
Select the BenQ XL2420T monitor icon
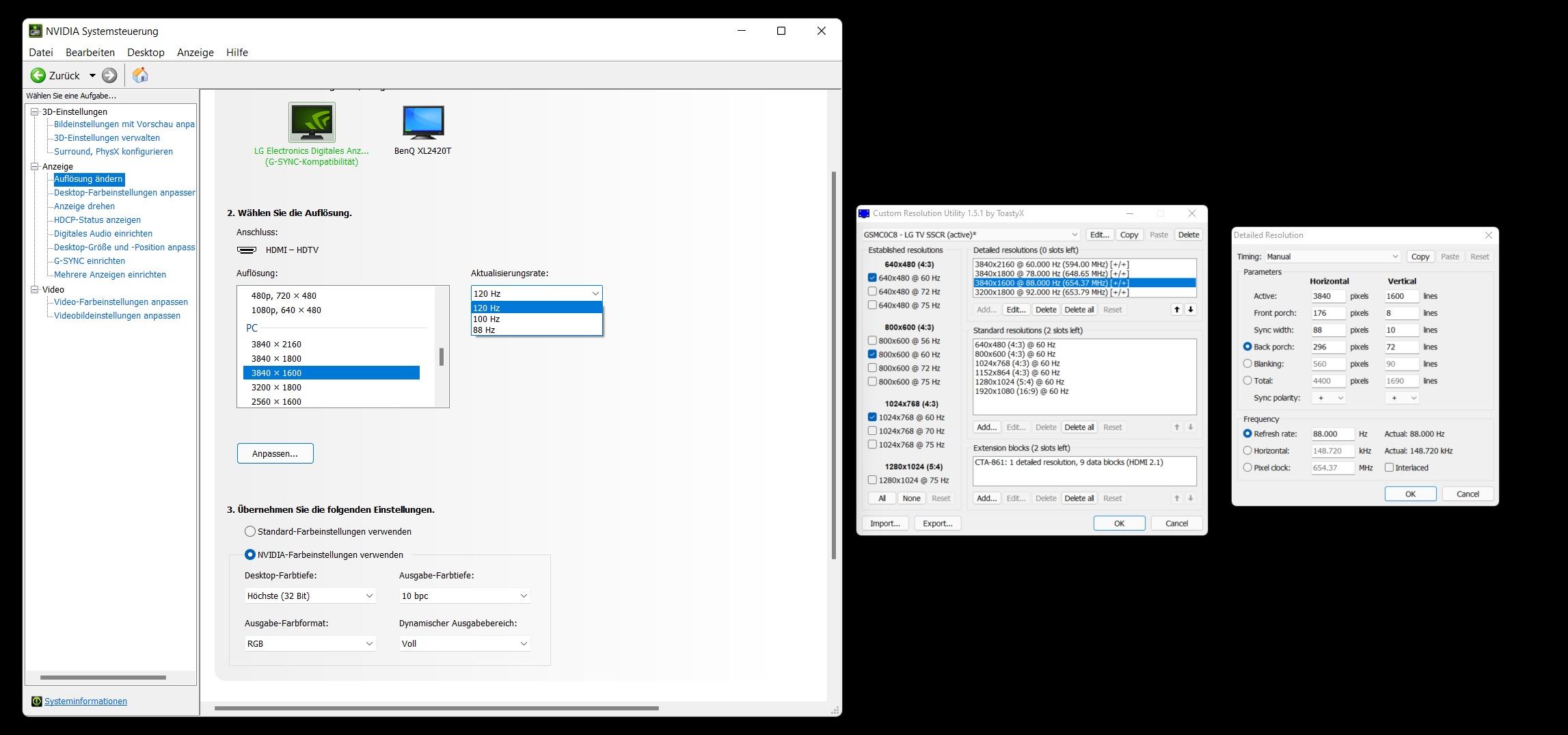pyautogui.click(x=423, y=122)
